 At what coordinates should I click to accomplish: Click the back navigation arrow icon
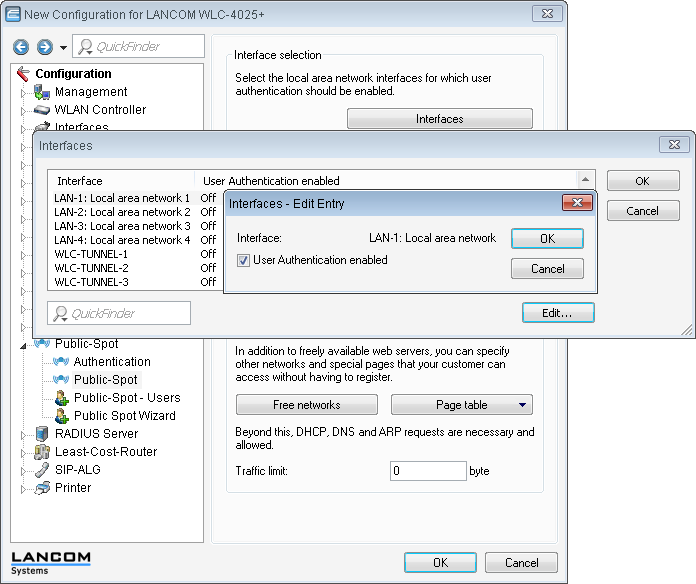[21, 47]
